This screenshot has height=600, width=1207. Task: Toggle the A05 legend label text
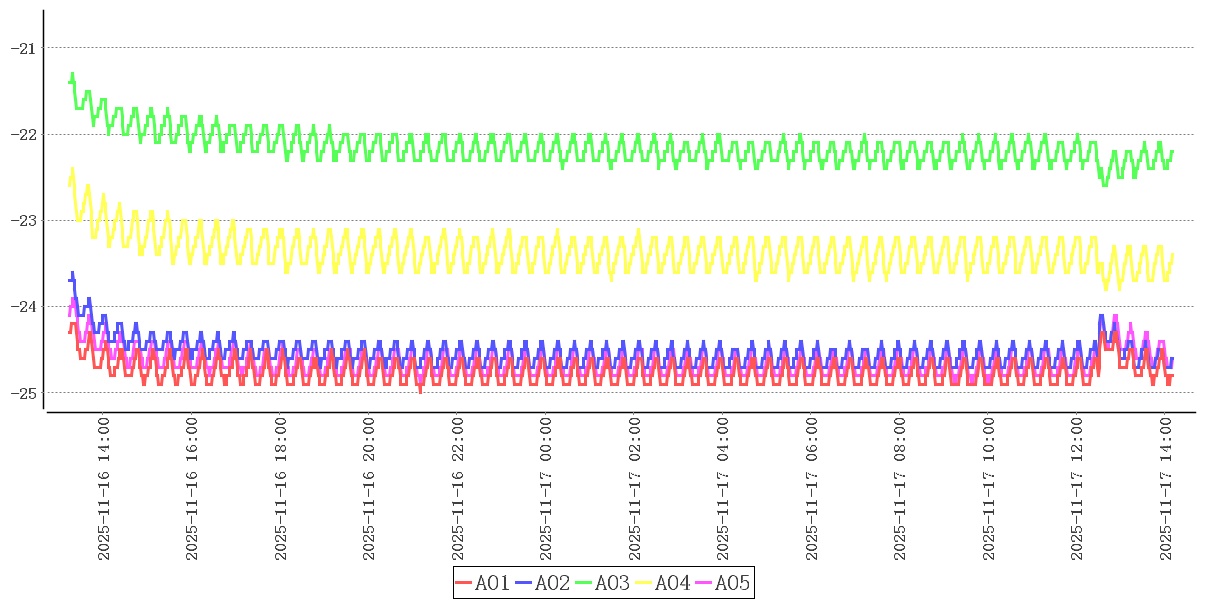pyautogui.click(x=732, y=583)
